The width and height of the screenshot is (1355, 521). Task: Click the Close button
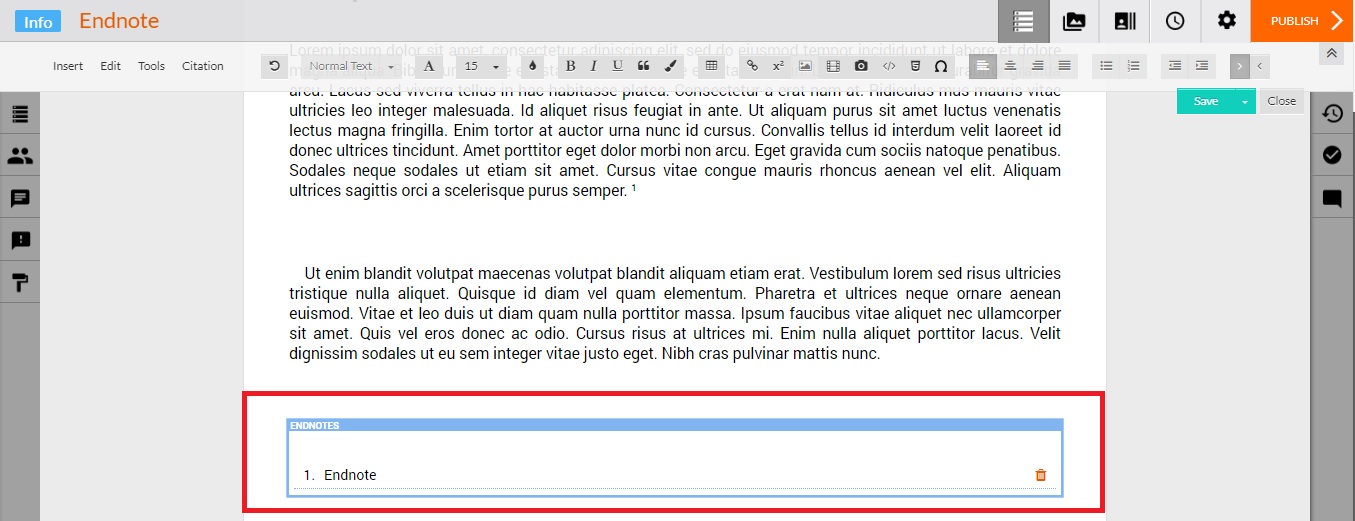pos(1281,101)
